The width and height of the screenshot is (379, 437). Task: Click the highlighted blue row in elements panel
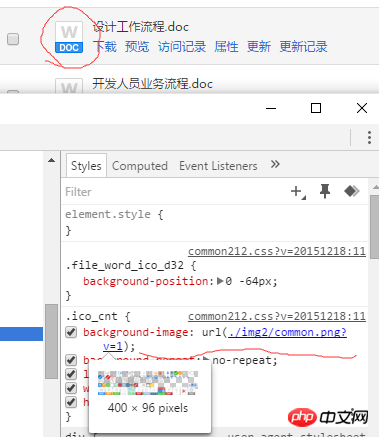pyautogui.click(x=21, y=334)
